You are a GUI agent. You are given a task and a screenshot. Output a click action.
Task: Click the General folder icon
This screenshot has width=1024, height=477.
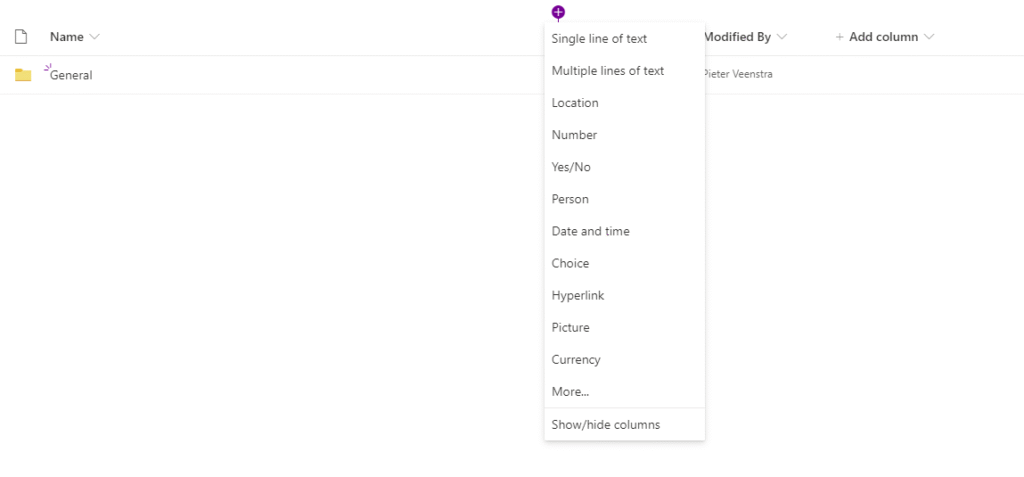[23, 74]
